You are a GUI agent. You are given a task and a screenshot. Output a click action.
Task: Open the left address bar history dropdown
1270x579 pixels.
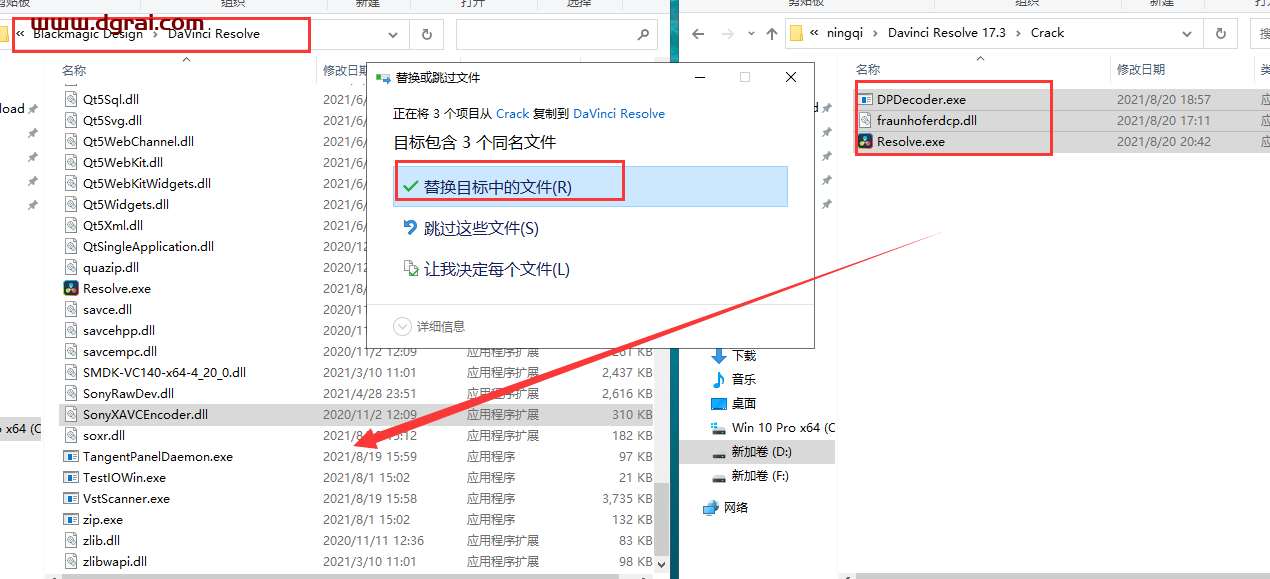(x=393, y=34)
